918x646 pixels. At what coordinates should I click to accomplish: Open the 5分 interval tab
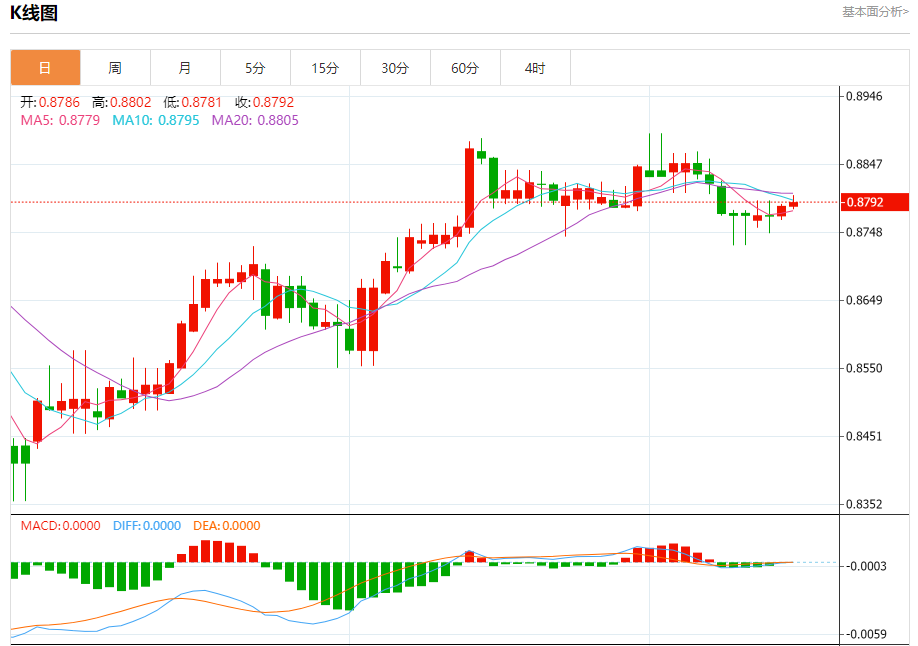tap(255, 68)
